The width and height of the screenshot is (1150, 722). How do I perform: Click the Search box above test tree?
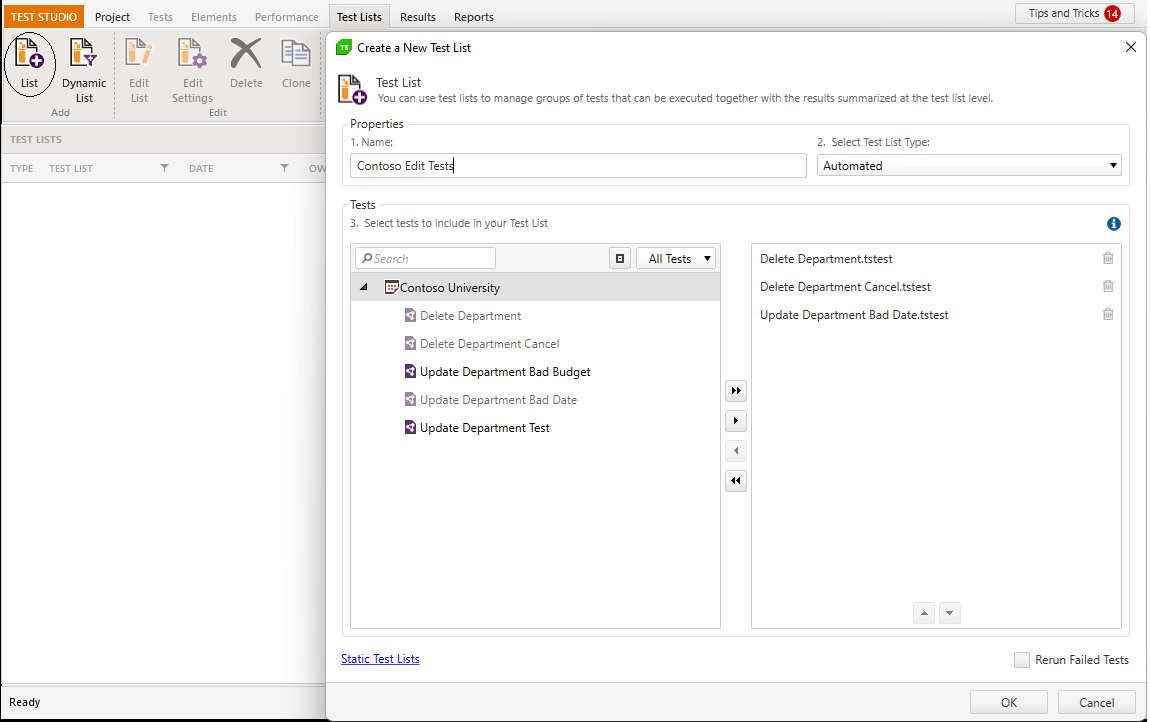pos(425,258)
